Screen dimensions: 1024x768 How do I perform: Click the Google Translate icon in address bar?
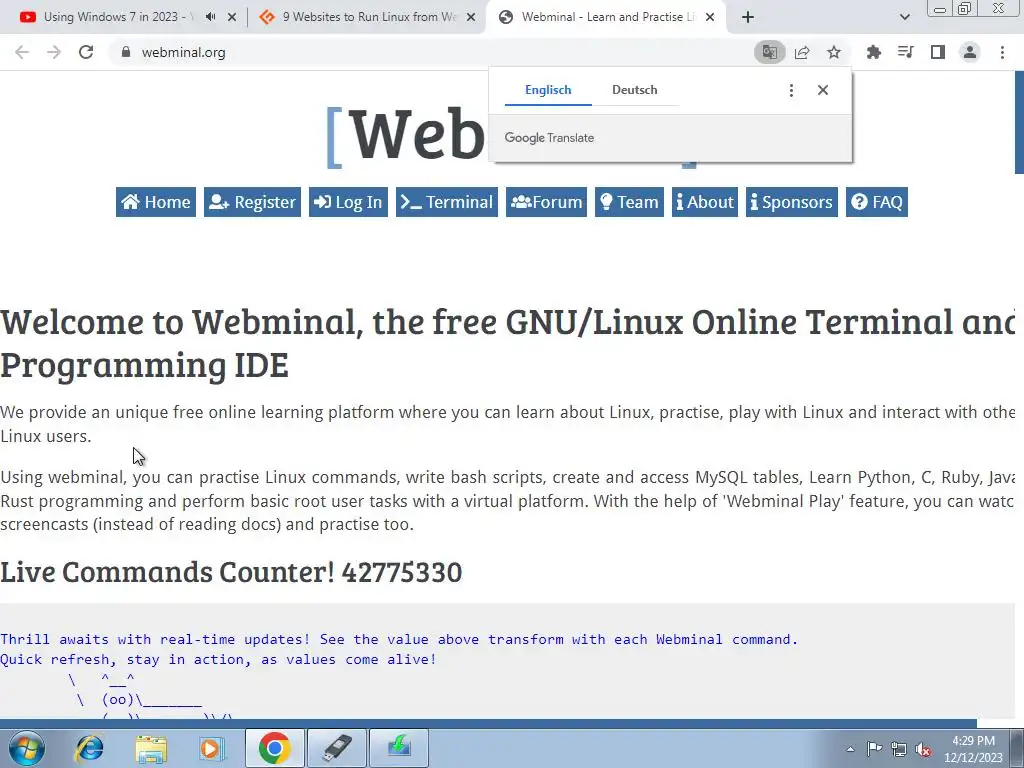[769, 52]
